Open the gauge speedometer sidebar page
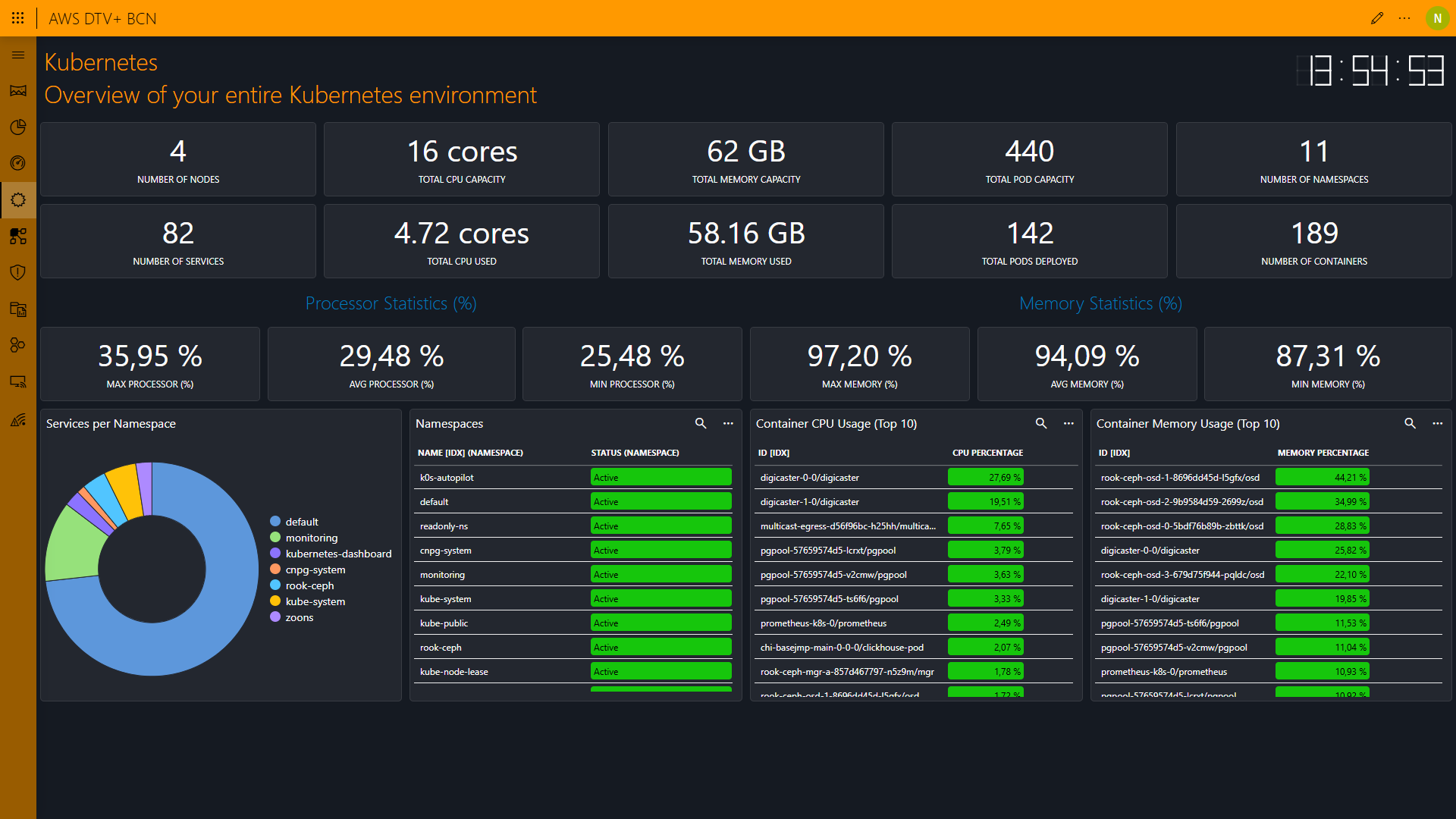 18,163
